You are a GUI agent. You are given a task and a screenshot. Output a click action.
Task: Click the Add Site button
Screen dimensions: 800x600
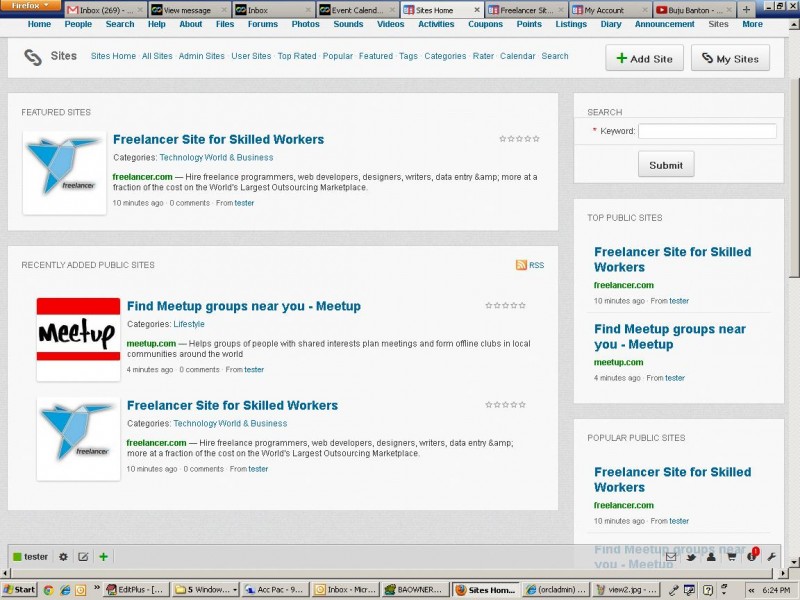[644, 59]
